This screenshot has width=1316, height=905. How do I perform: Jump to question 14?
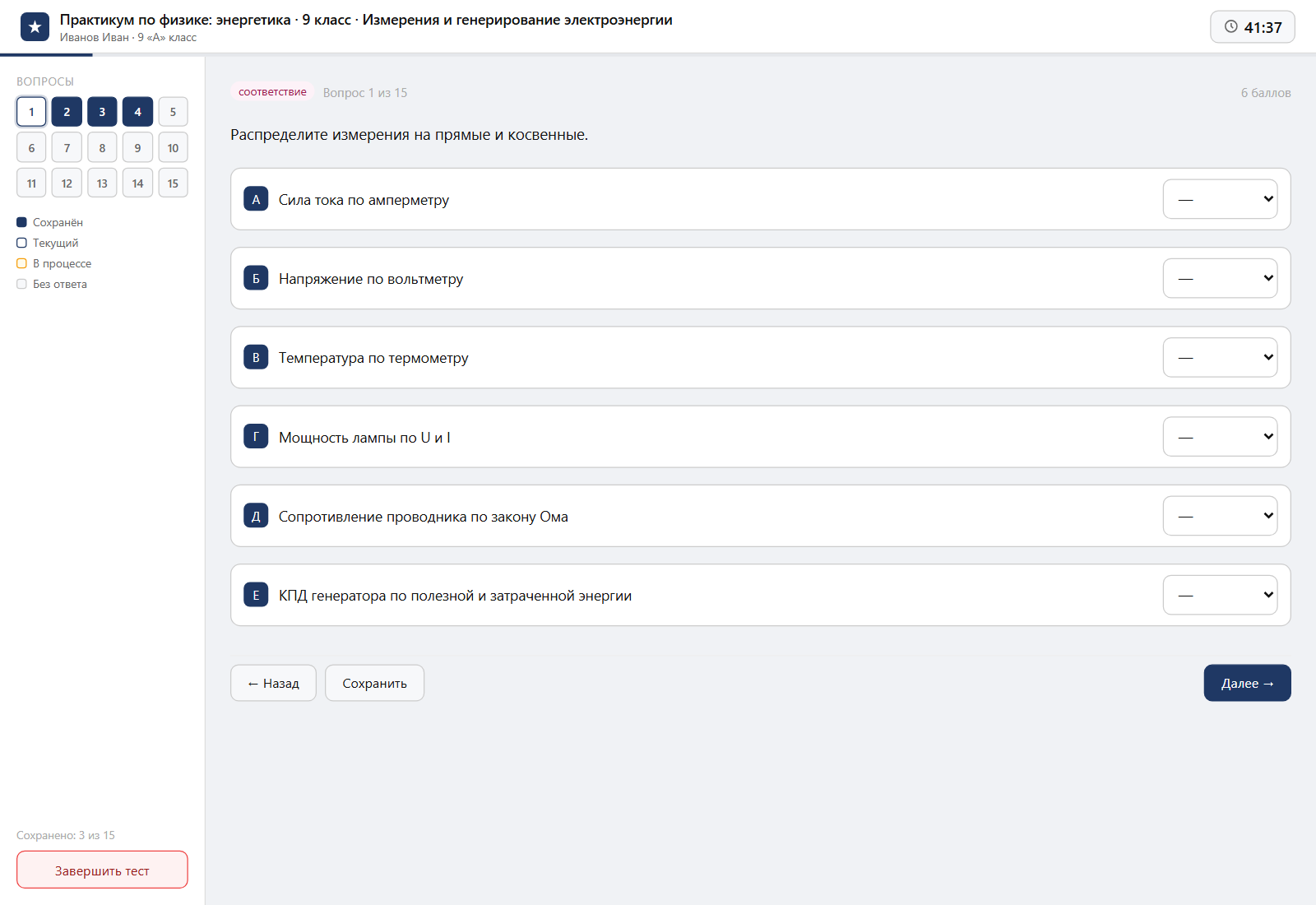click(x=137, y=183)
